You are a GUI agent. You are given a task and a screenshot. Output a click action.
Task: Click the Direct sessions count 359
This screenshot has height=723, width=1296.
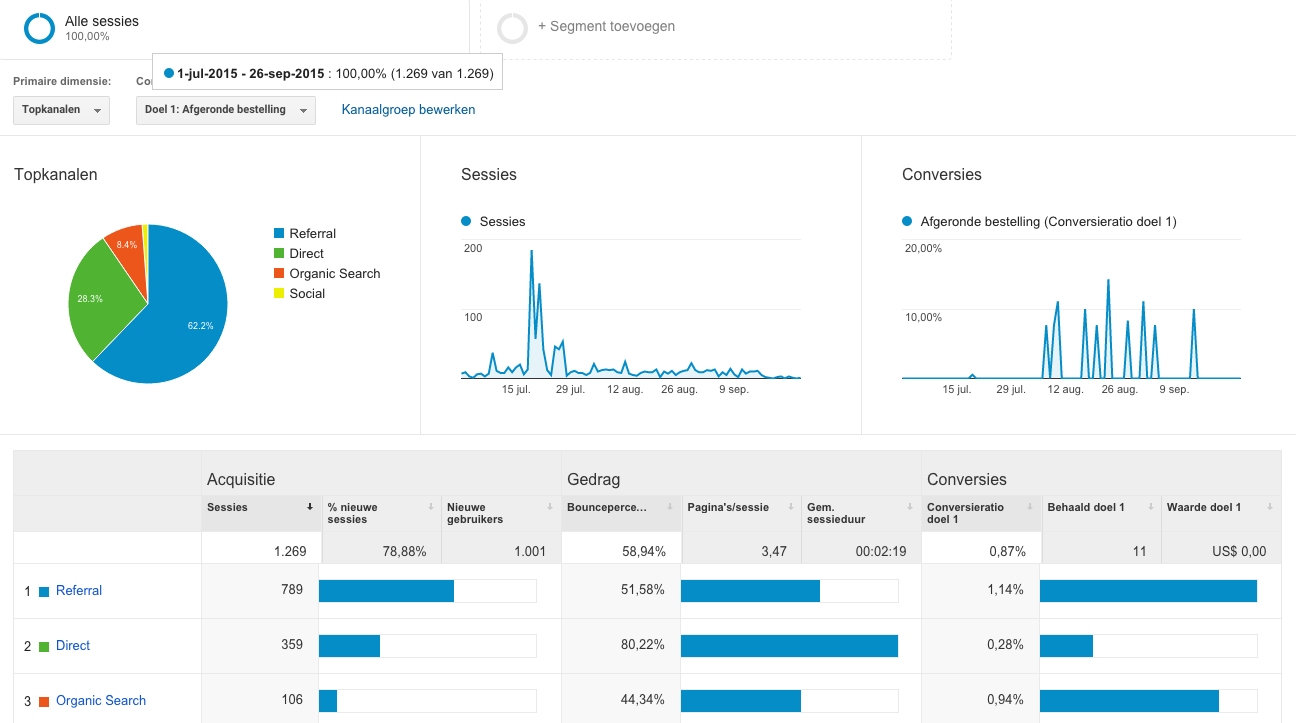pyautogui.click(x=292, y=645)
